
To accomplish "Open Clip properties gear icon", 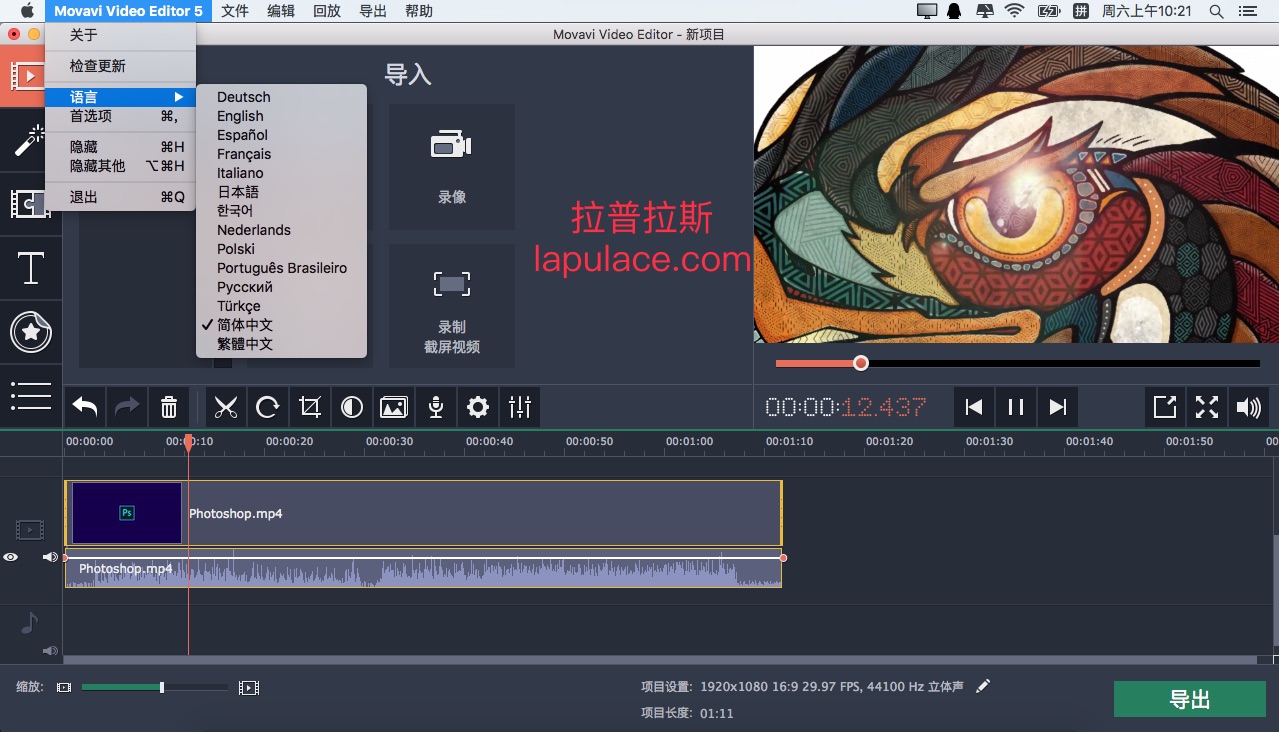I will coord(478,407).
